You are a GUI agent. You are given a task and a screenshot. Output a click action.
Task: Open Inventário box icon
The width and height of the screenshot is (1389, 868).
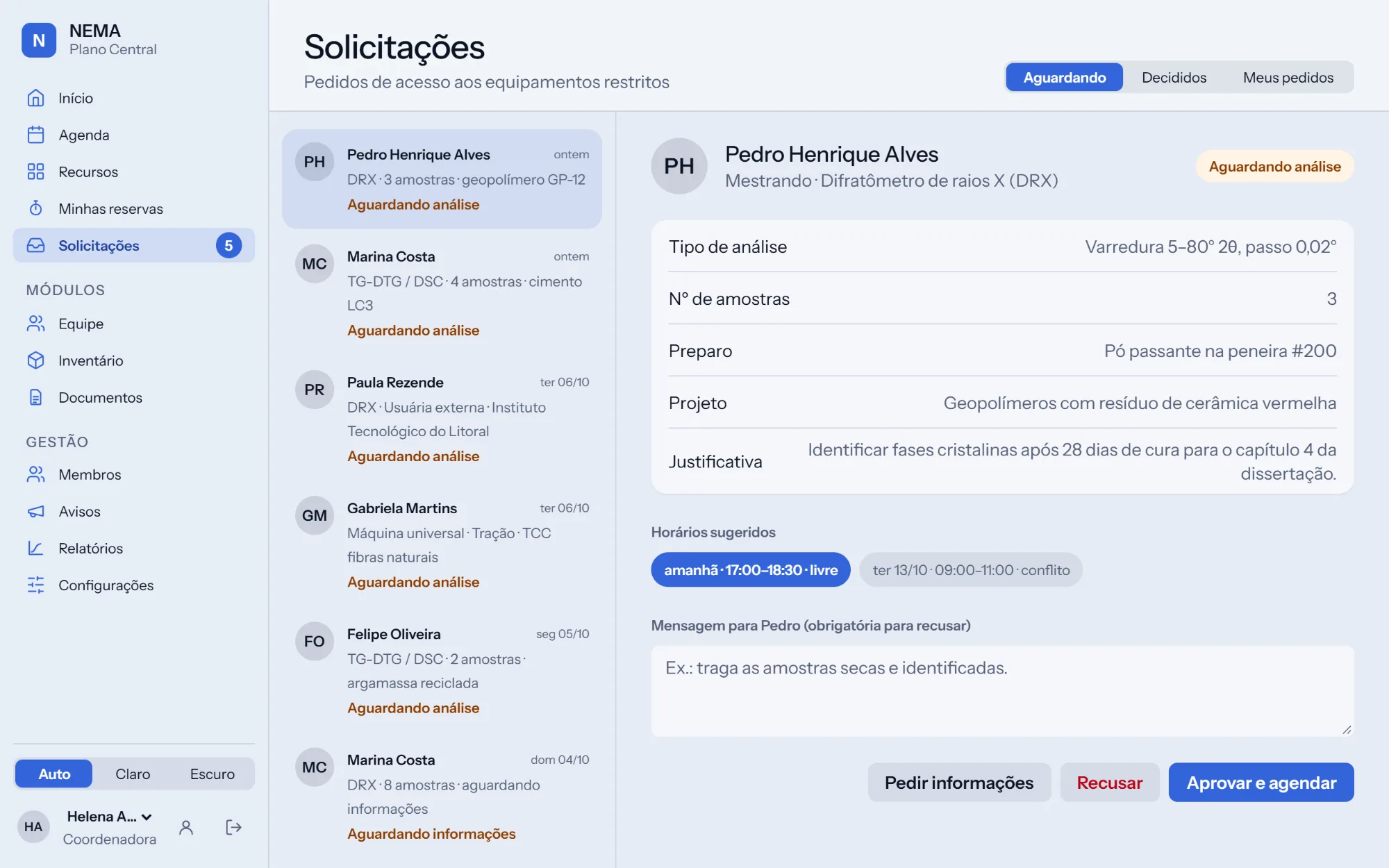click(35, 360)
